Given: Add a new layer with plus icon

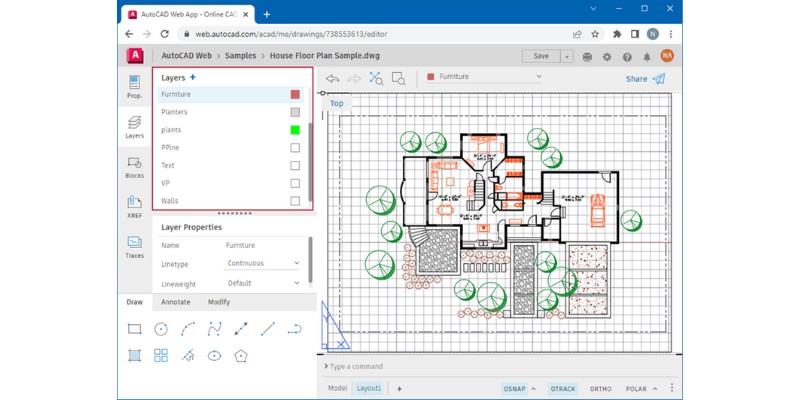Looking at the screenshot, I should click(192, 78).
